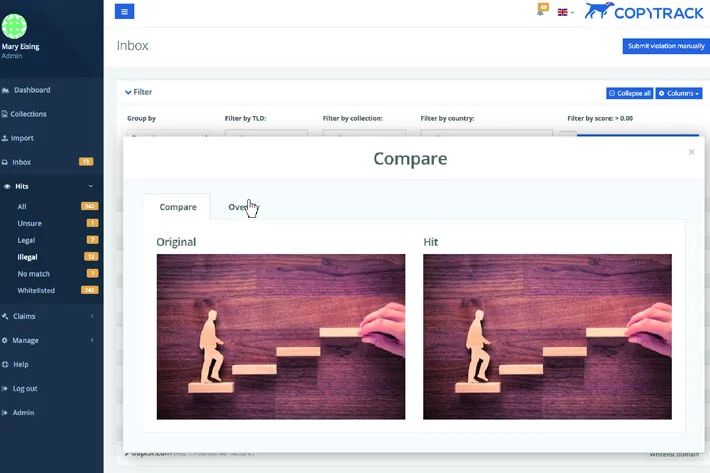Image resolution: width=710 pixels, height=473 pixels.
Task: Open the notifications bell icon
Action: pos(542,9)
